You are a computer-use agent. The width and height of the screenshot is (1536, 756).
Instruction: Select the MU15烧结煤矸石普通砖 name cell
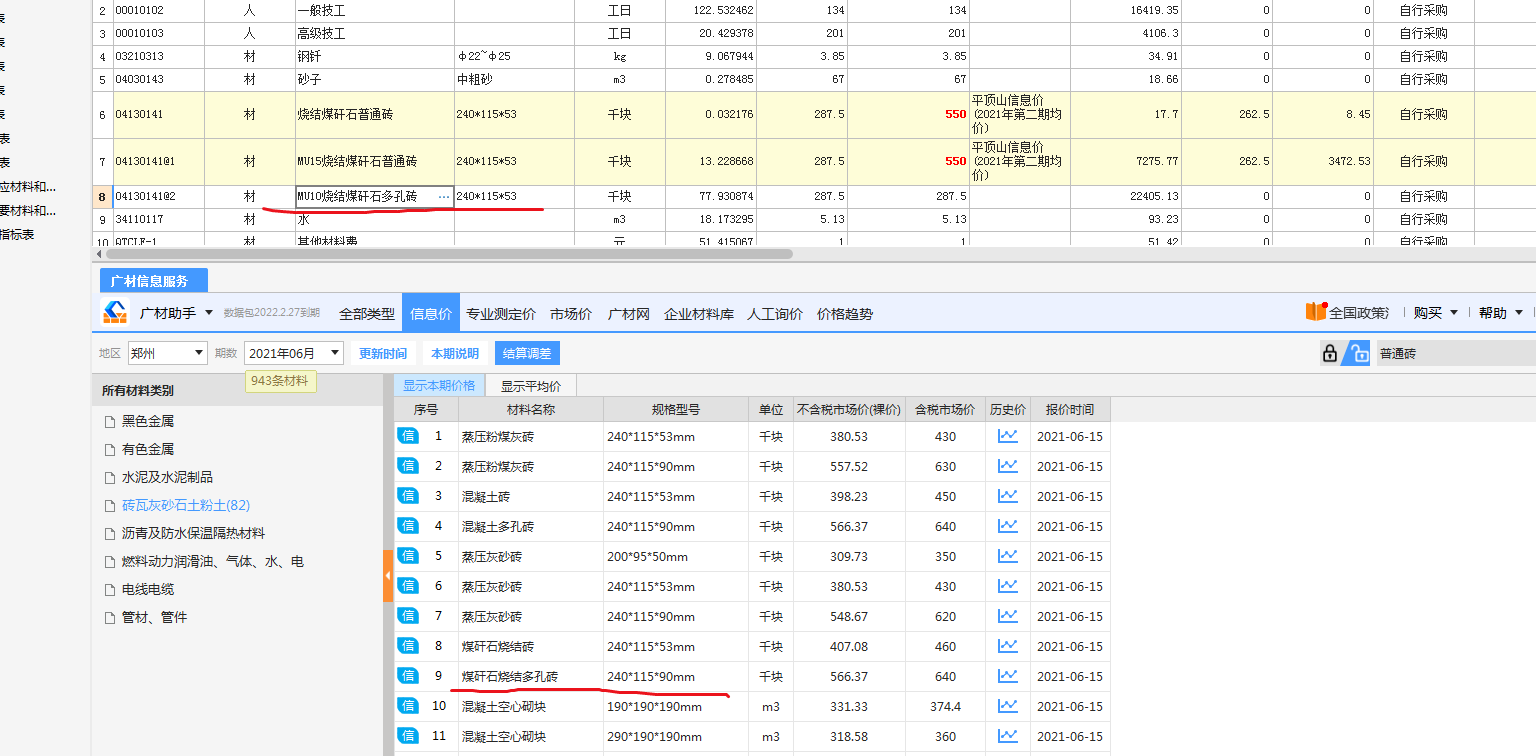coord(375,161)
